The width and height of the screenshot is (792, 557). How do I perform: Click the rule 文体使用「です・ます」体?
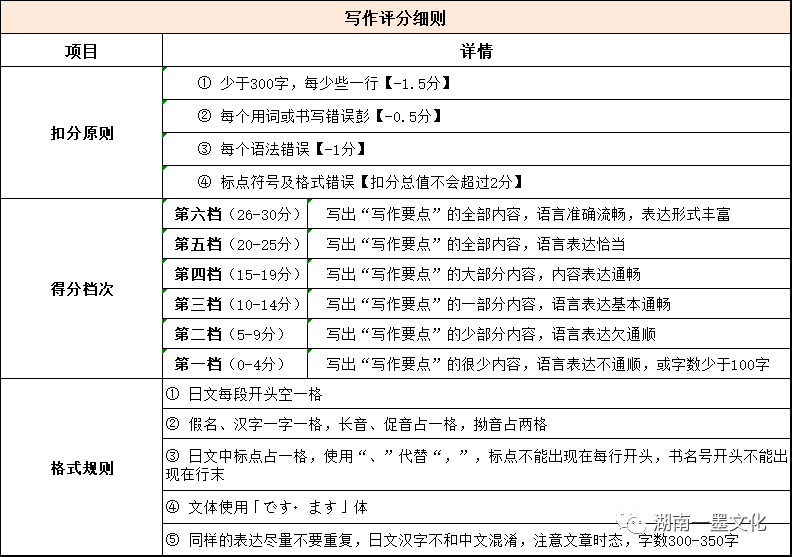tap(476, 507)
